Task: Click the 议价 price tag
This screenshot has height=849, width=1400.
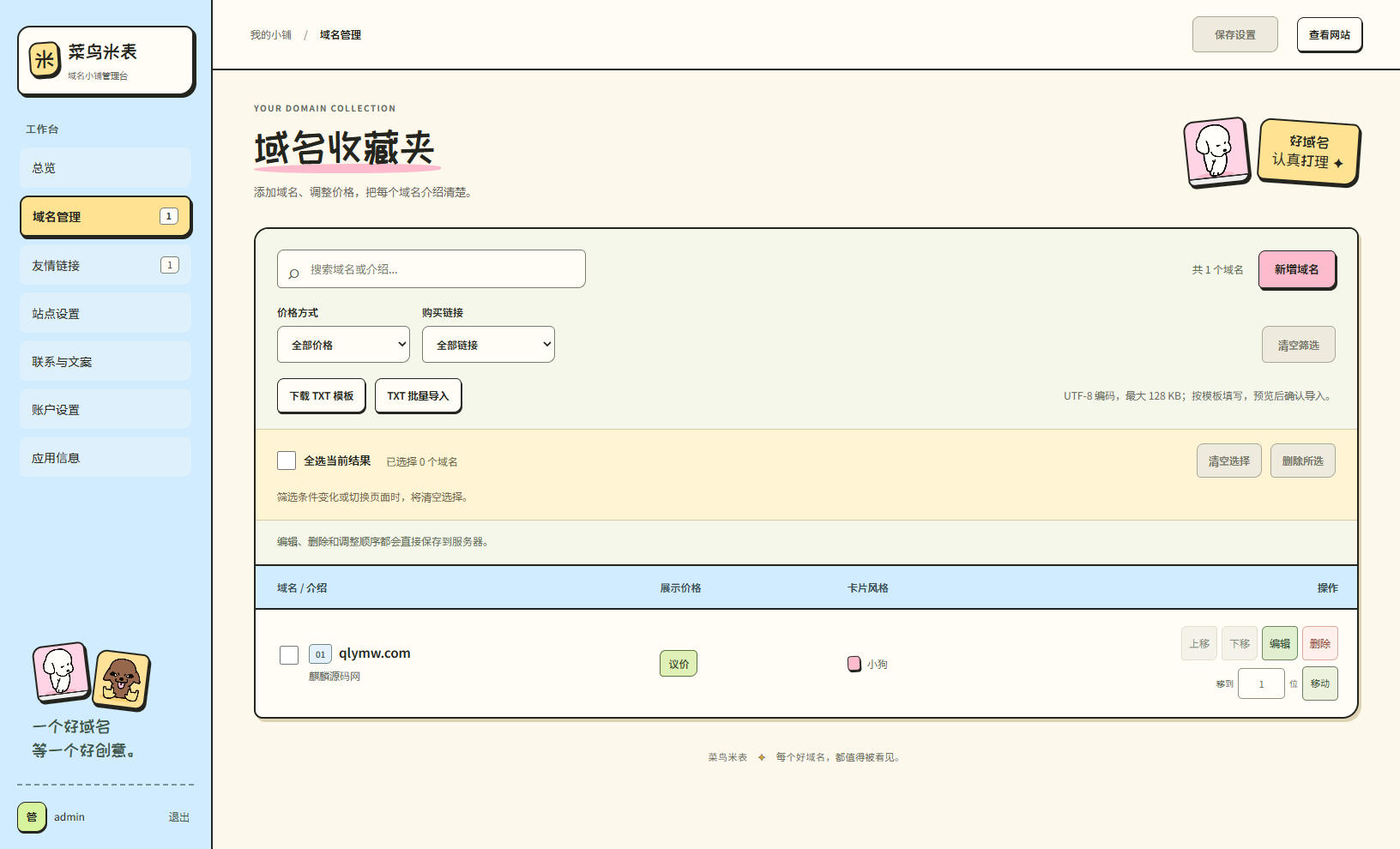Action: point(679,664)
